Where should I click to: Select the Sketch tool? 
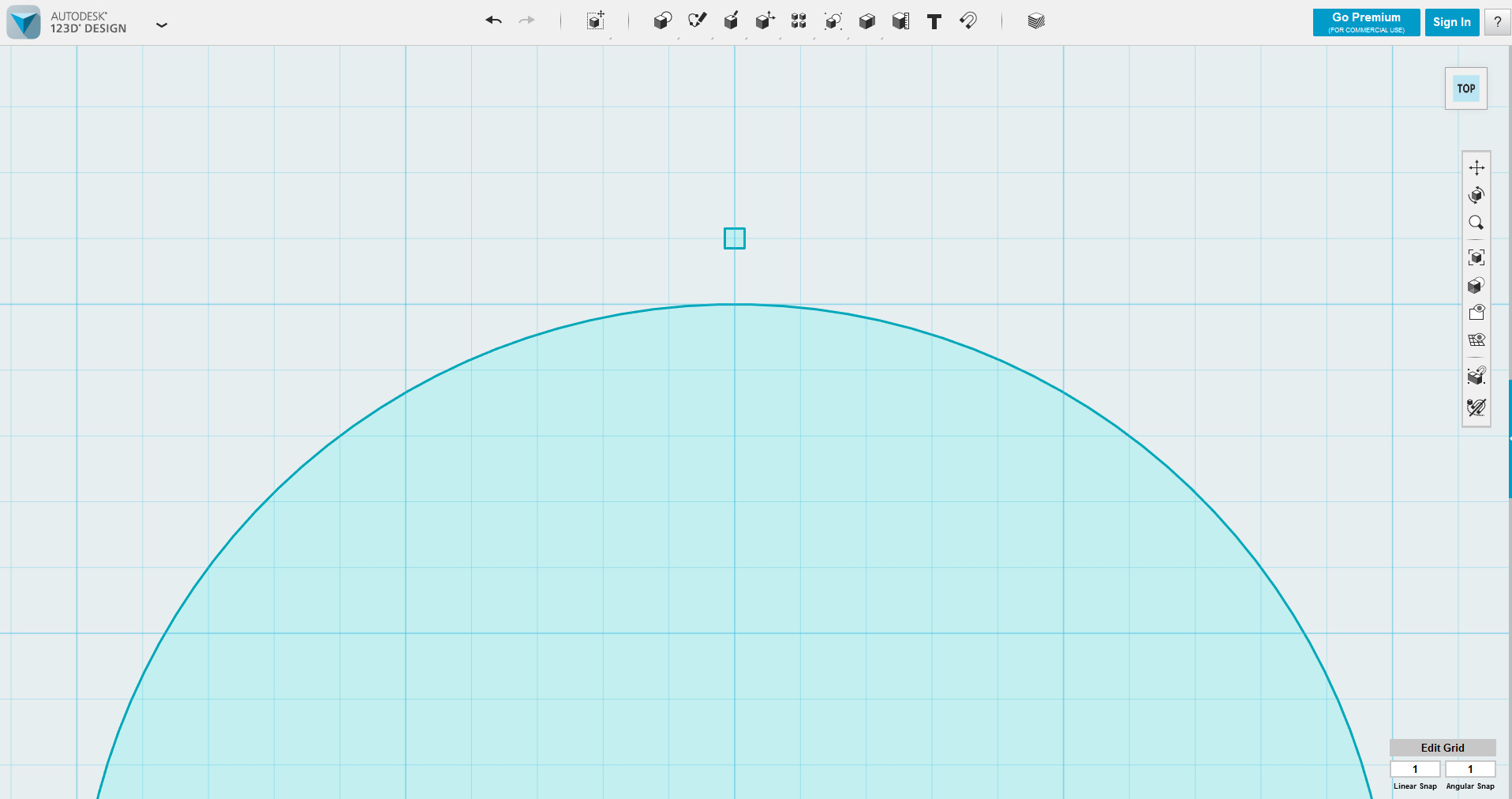[x=698, y=21]
